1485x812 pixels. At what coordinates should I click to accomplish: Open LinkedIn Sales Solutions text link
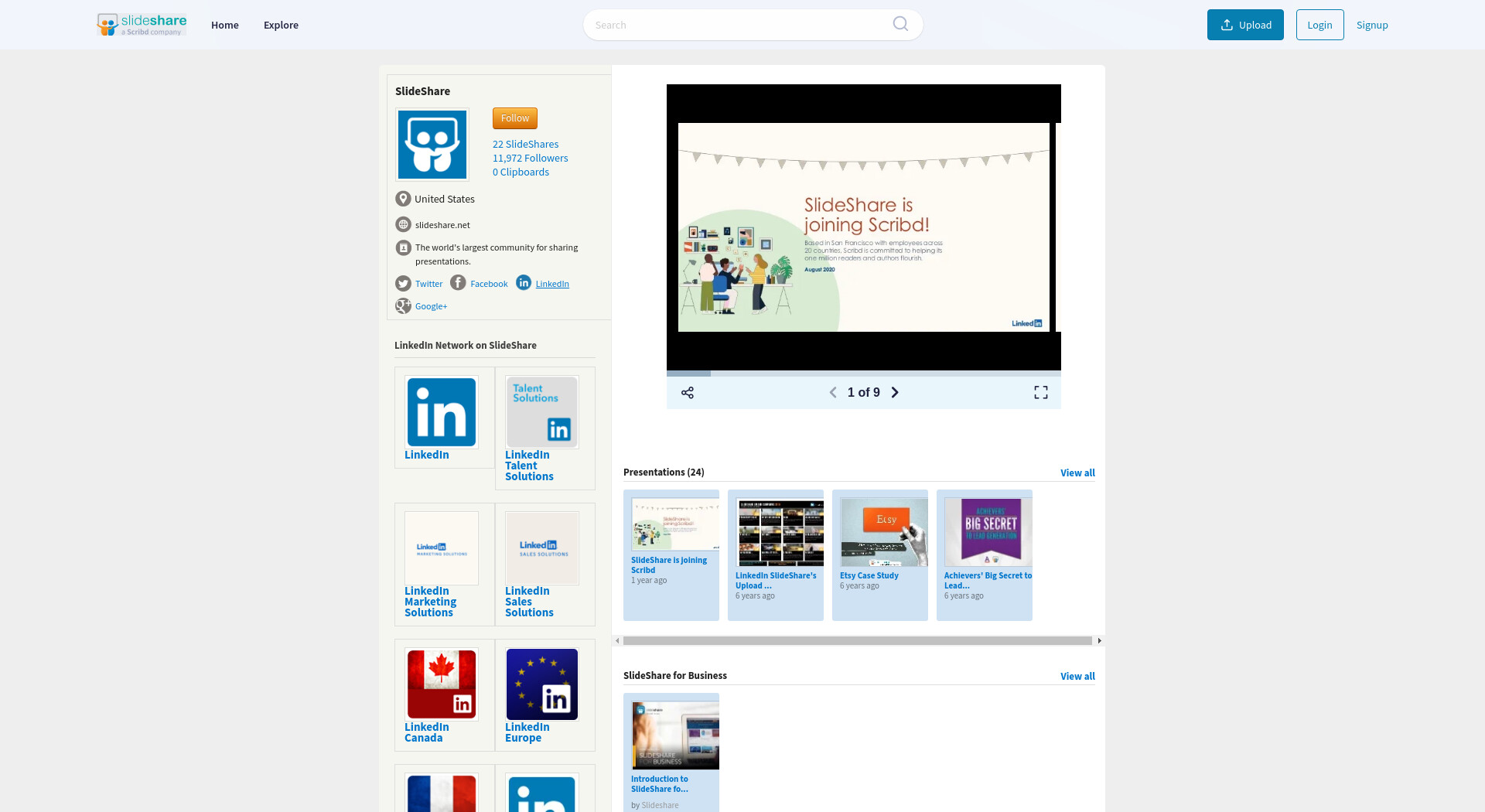[529, 602]
